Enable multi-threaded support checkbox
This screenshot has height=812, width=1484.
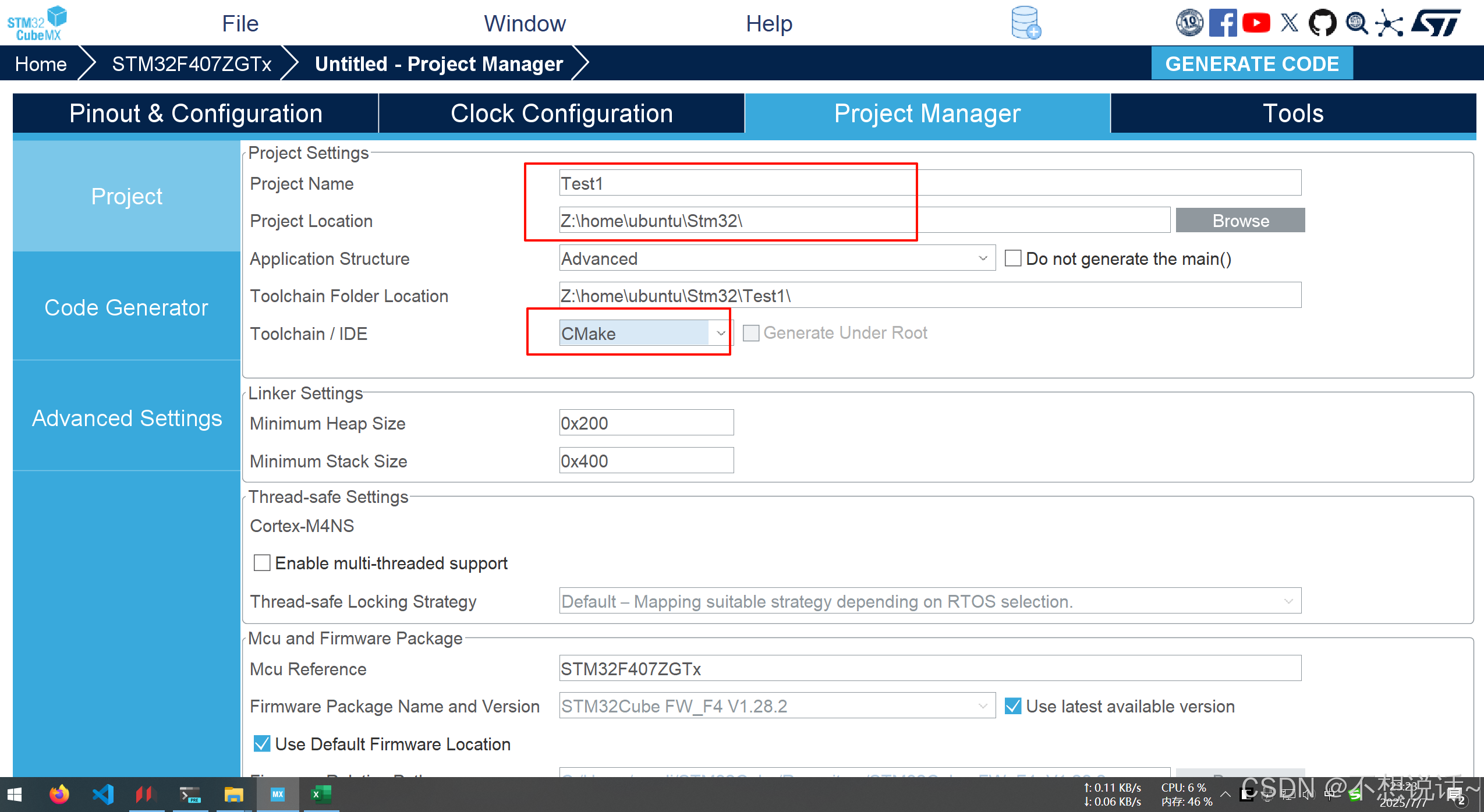(x=262, y=563)
